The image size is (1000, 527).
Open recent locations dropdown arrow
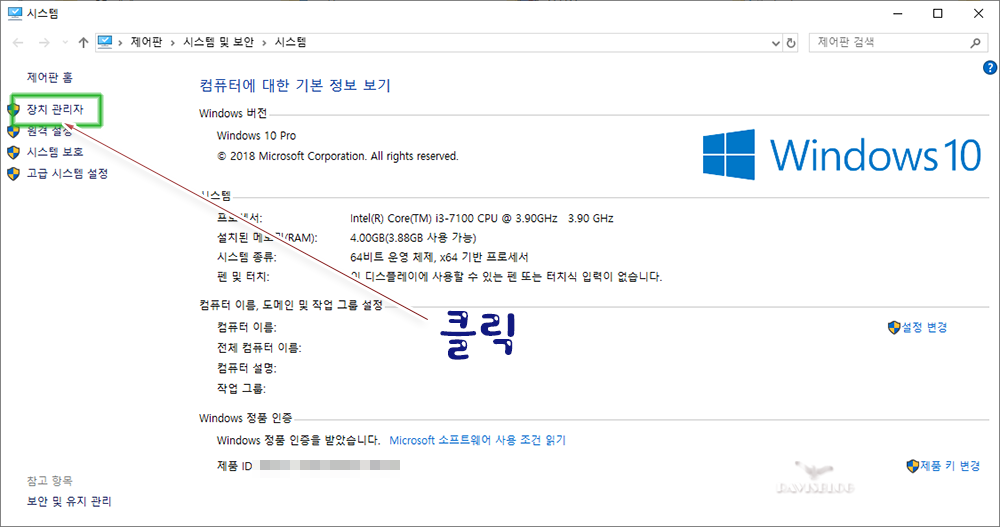[65, 43]
